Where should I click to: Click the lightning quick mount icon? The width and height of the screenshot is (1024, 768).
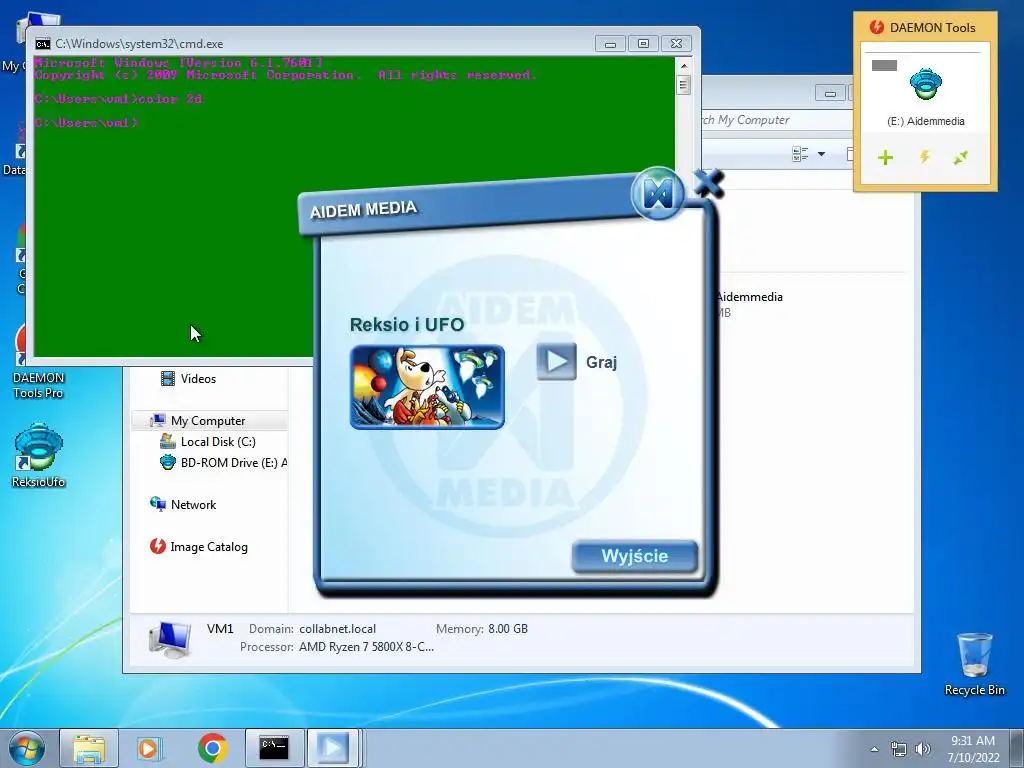(x=925, y=157)
